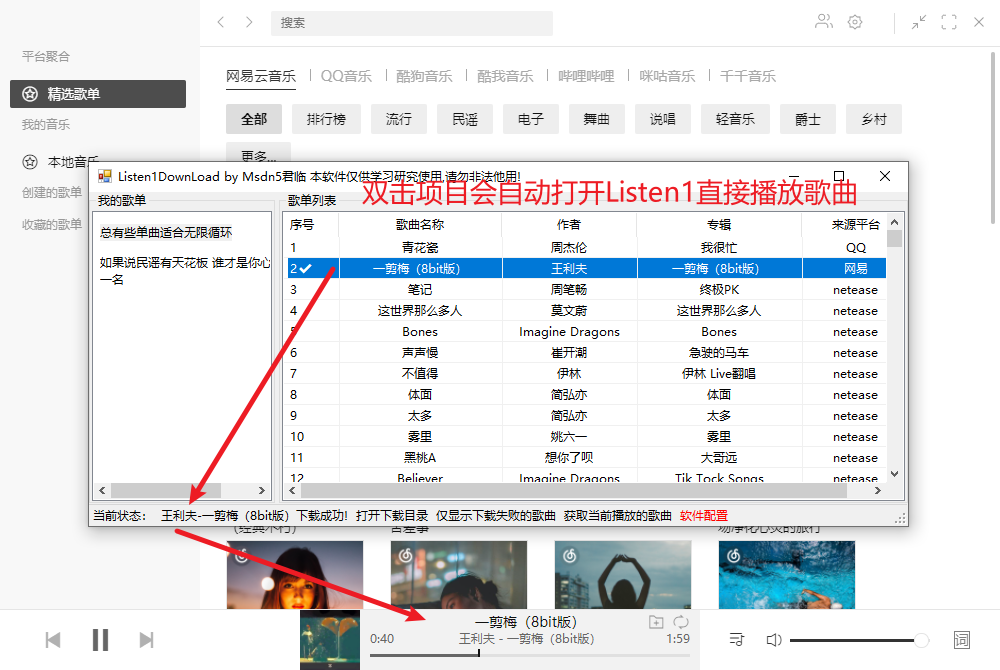Image resolution: width=1000 pixels, height=670 pixels.
Task: Pause the current song
Action: click(100, 640)
